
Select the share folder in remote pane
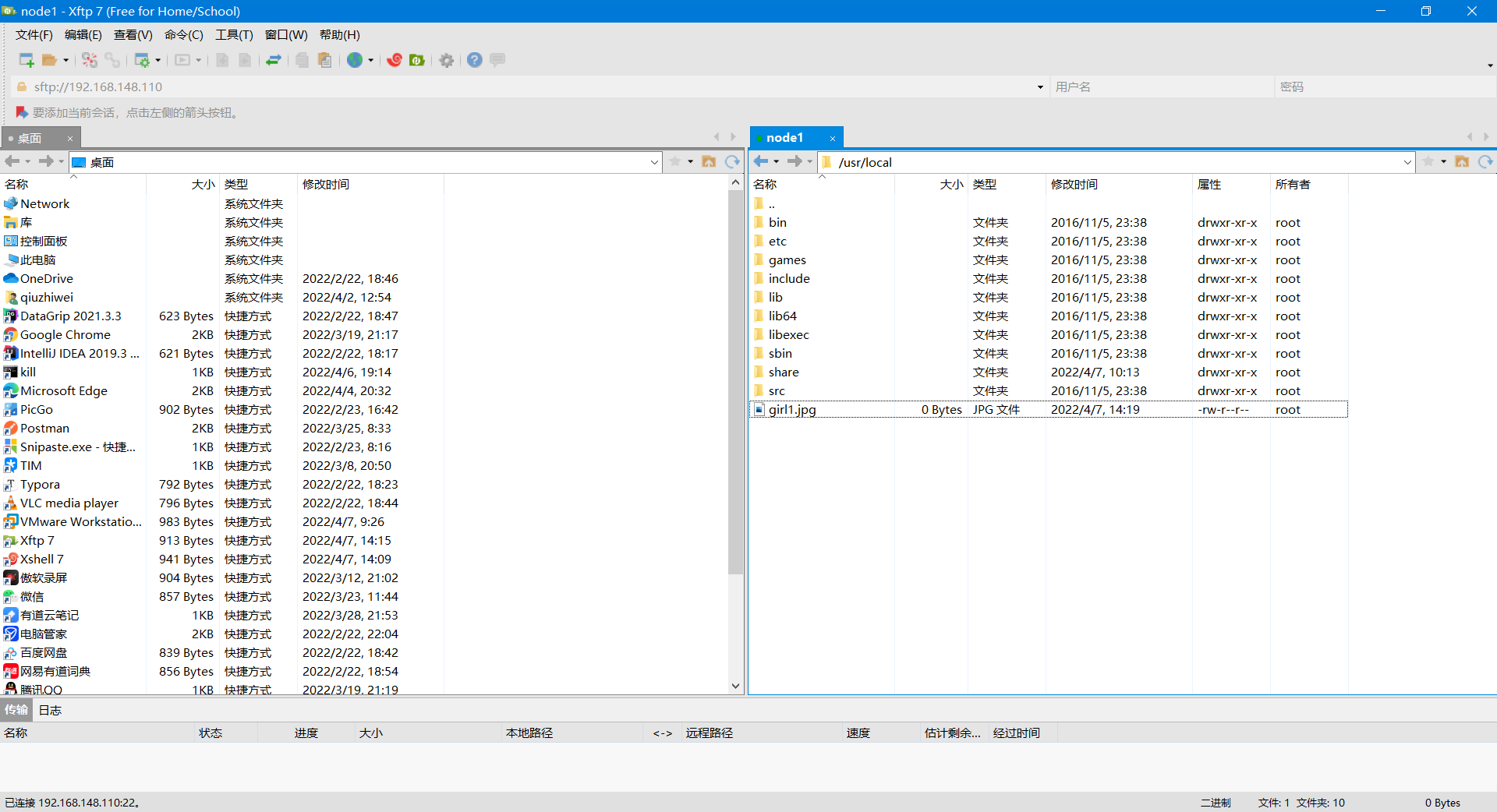[1049, 372]
